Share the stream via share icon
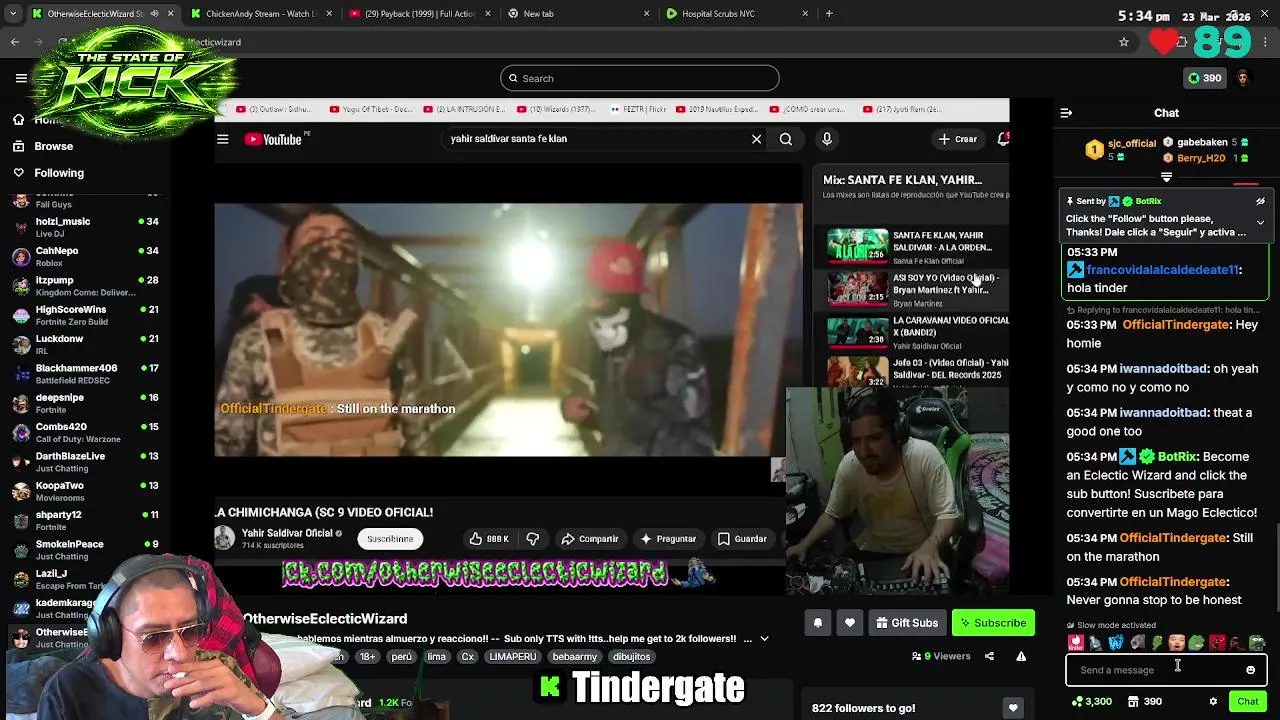The image size is (1280, 720). point(989,656)
